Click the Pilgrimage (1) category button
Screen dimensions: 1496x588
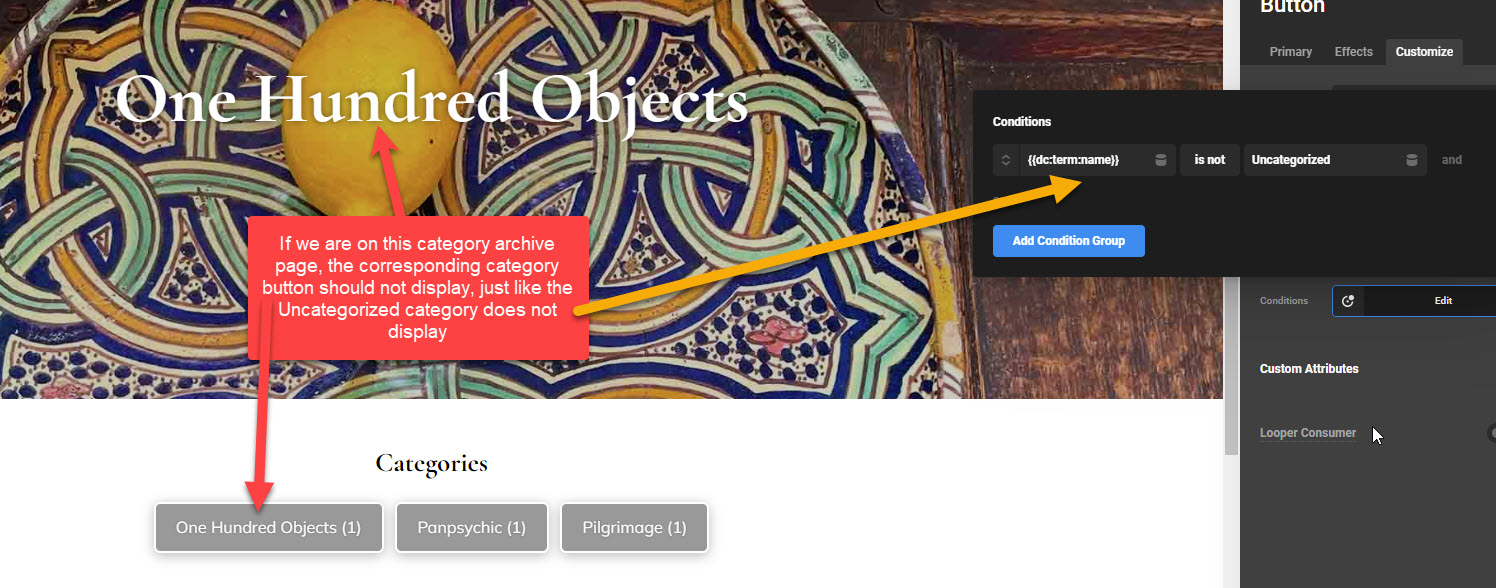click(634, 527)
